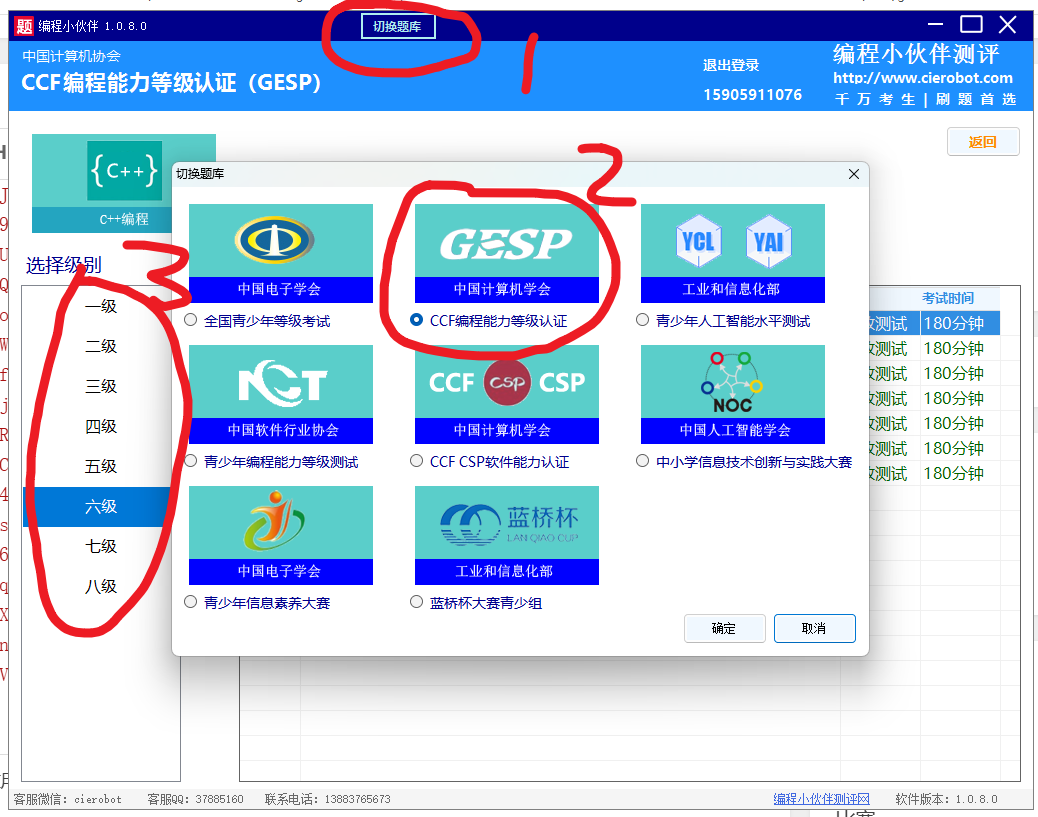This screenshot has height=817, width=1038.
Task: Click the C++编程 icon tile
Action: pyautogui.click(x=124, y=183)
